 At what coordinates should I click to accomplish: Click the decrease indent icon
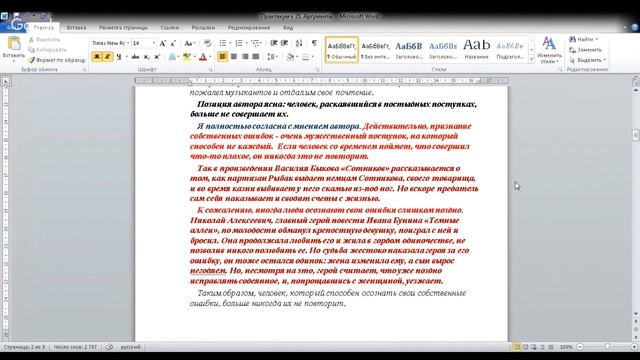tap(273, 43)
